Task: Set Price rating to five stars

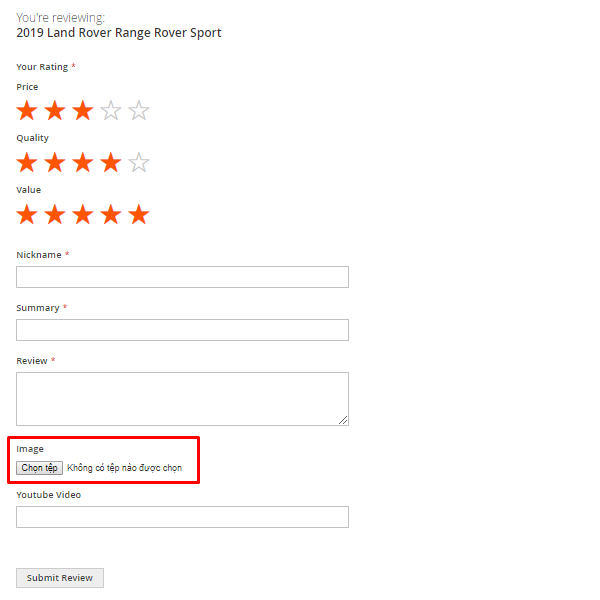Action: tap(139, 111)
